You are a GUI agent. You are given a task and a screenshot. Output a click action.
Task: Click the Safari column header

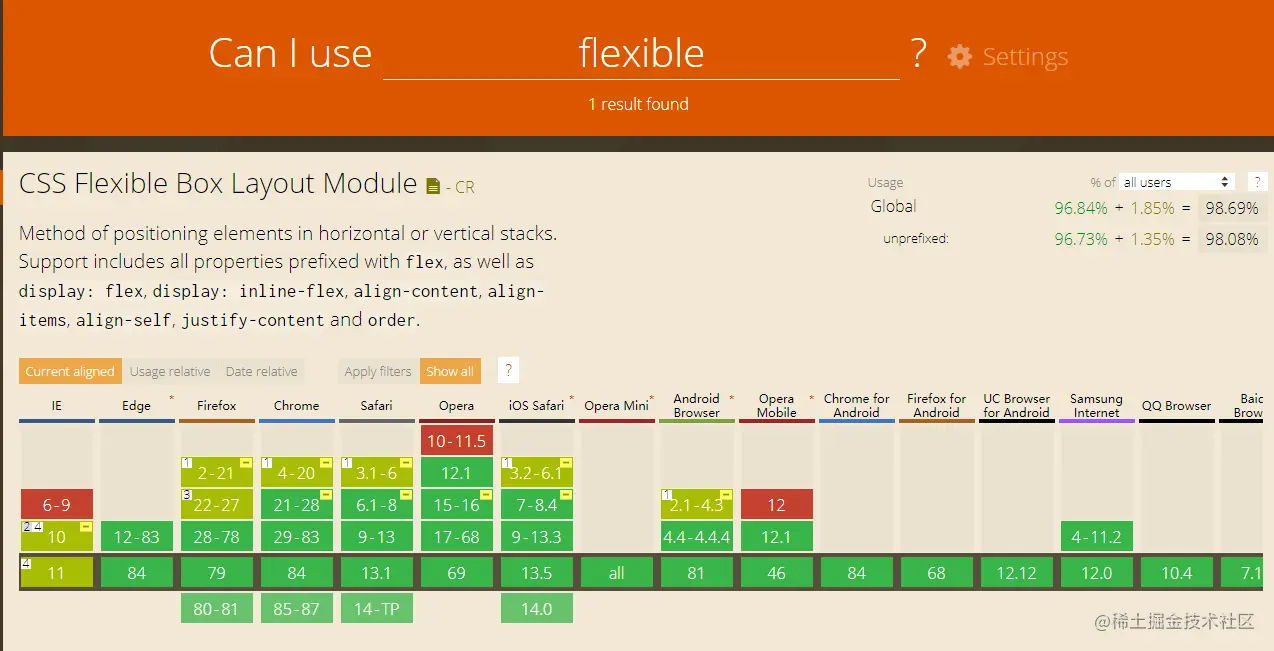pyautogui.click(x=377, y=406)
